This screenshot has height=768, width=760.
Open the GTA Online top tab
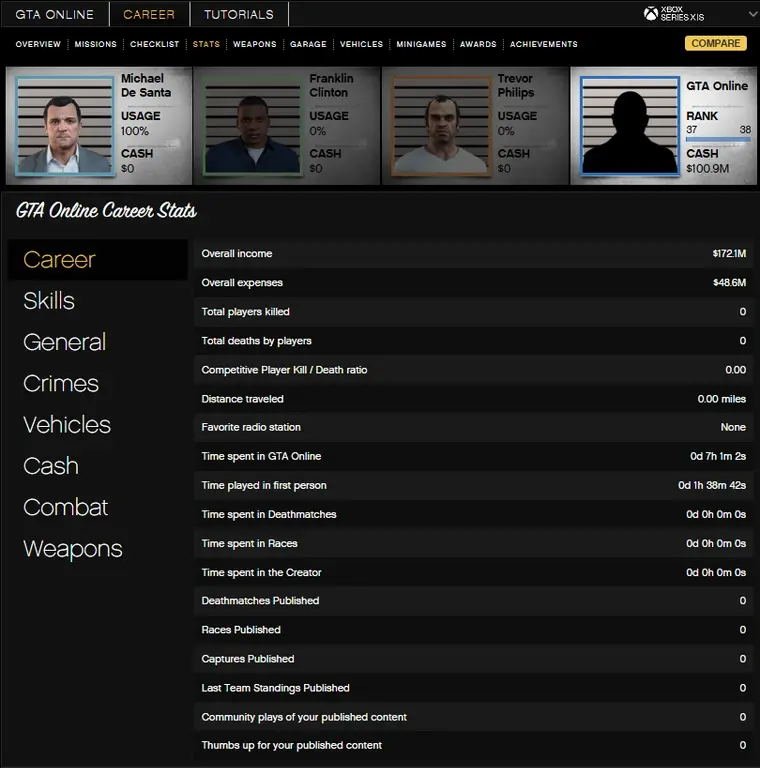tap(54, 14)
